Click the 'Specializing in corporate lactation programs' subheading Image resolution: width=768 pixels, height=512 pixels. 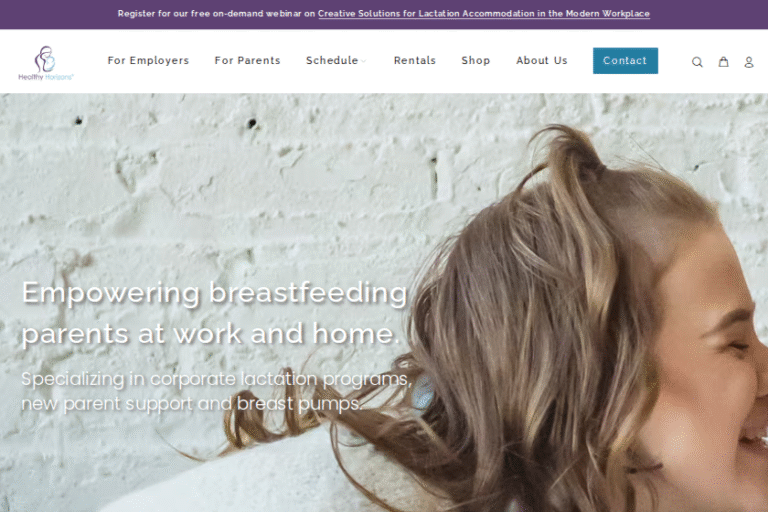point(216,391)
